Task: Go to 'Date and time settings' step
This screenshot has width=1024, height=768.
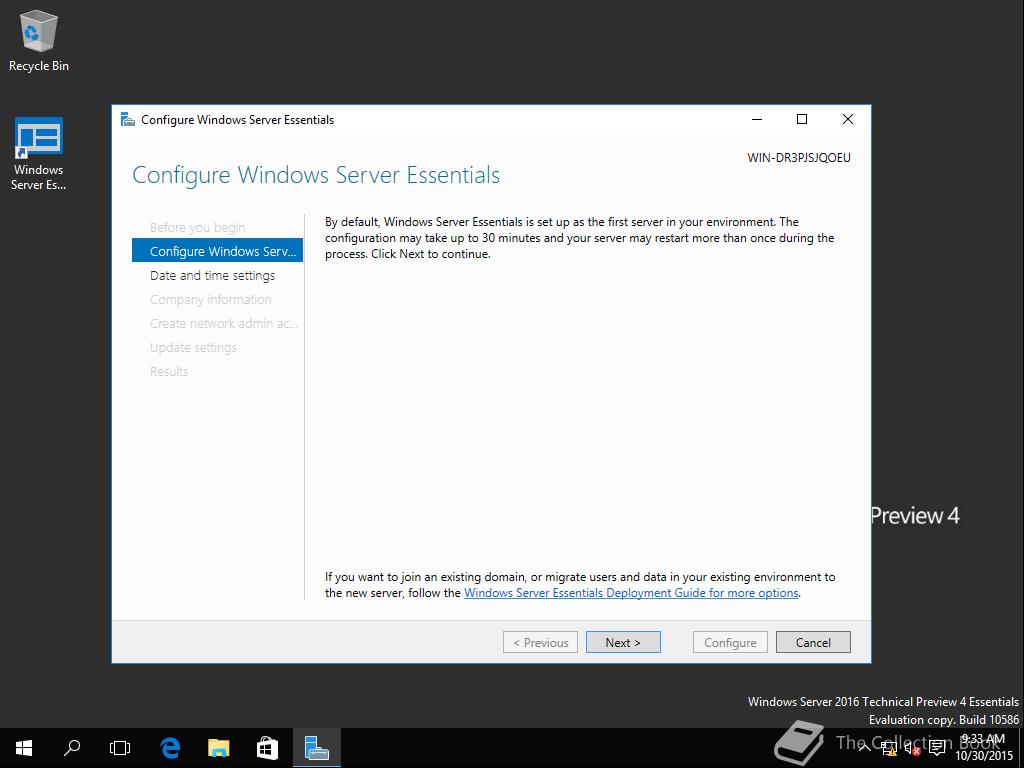Action: pos(212,276)
